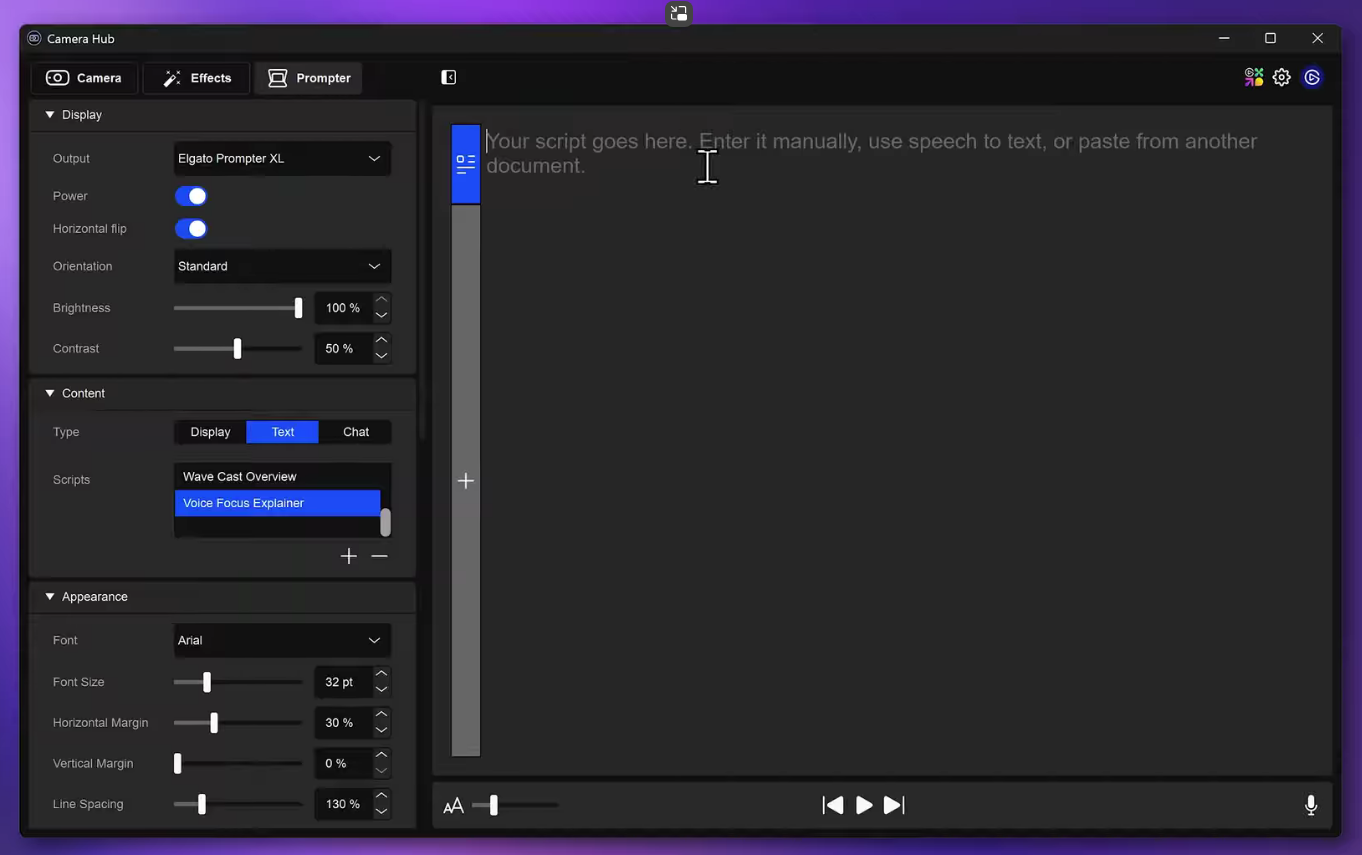Collapse the sidebar panel icon
Viewport: 1362px width, 855px height.
click(x=449, y=78)
